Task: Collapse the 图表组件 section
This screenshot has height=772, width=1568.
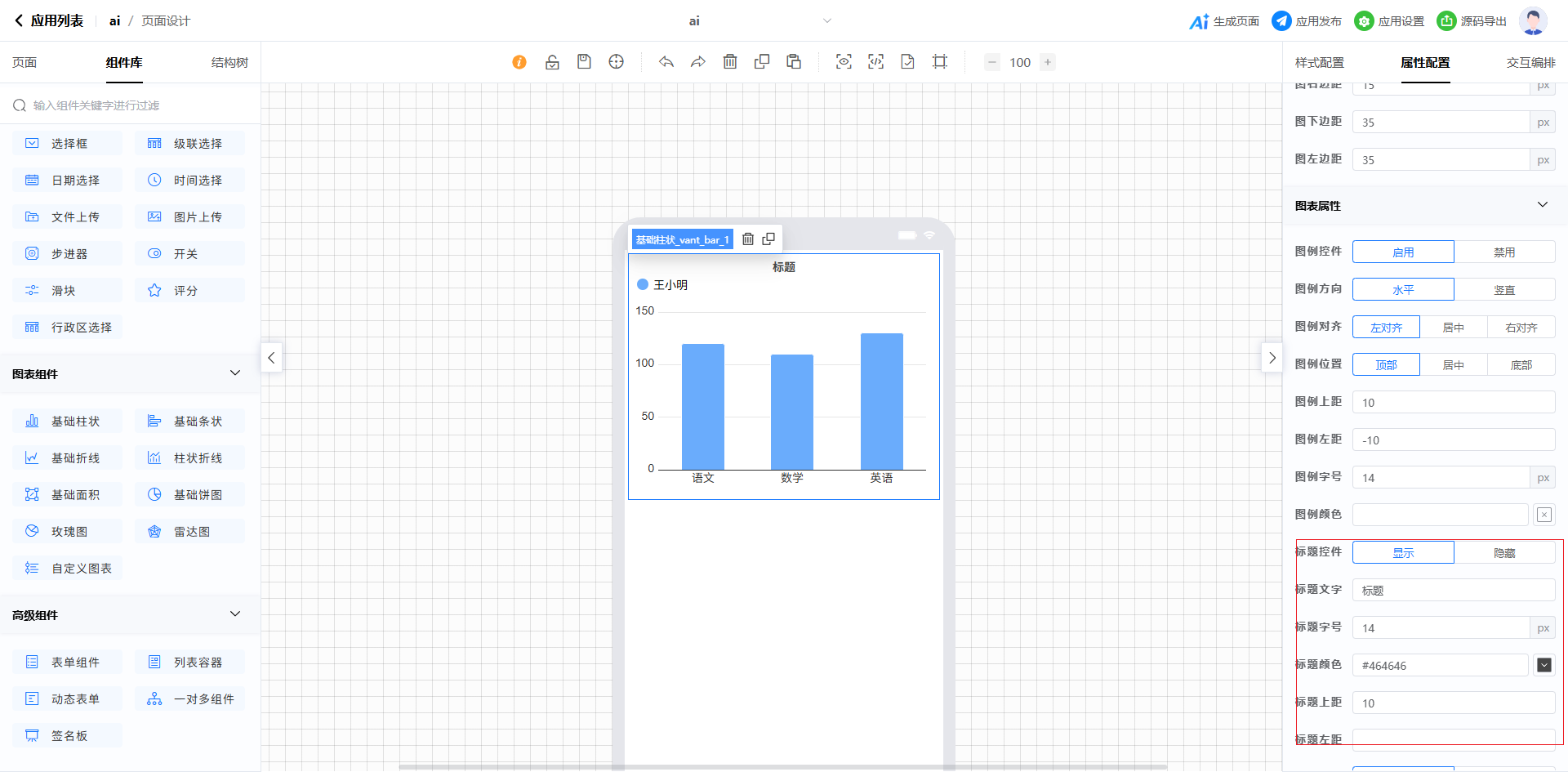Action: pos(235,373)
